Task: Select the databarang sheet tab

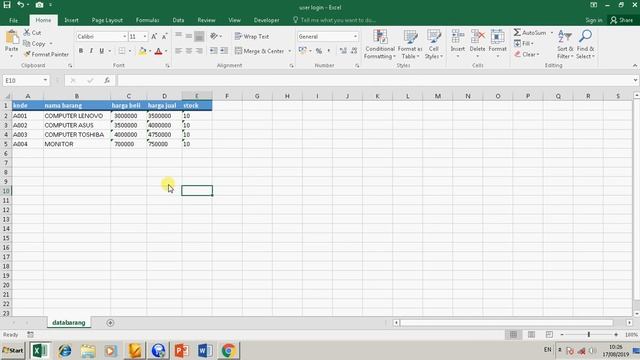Action: tap(69, 322)
